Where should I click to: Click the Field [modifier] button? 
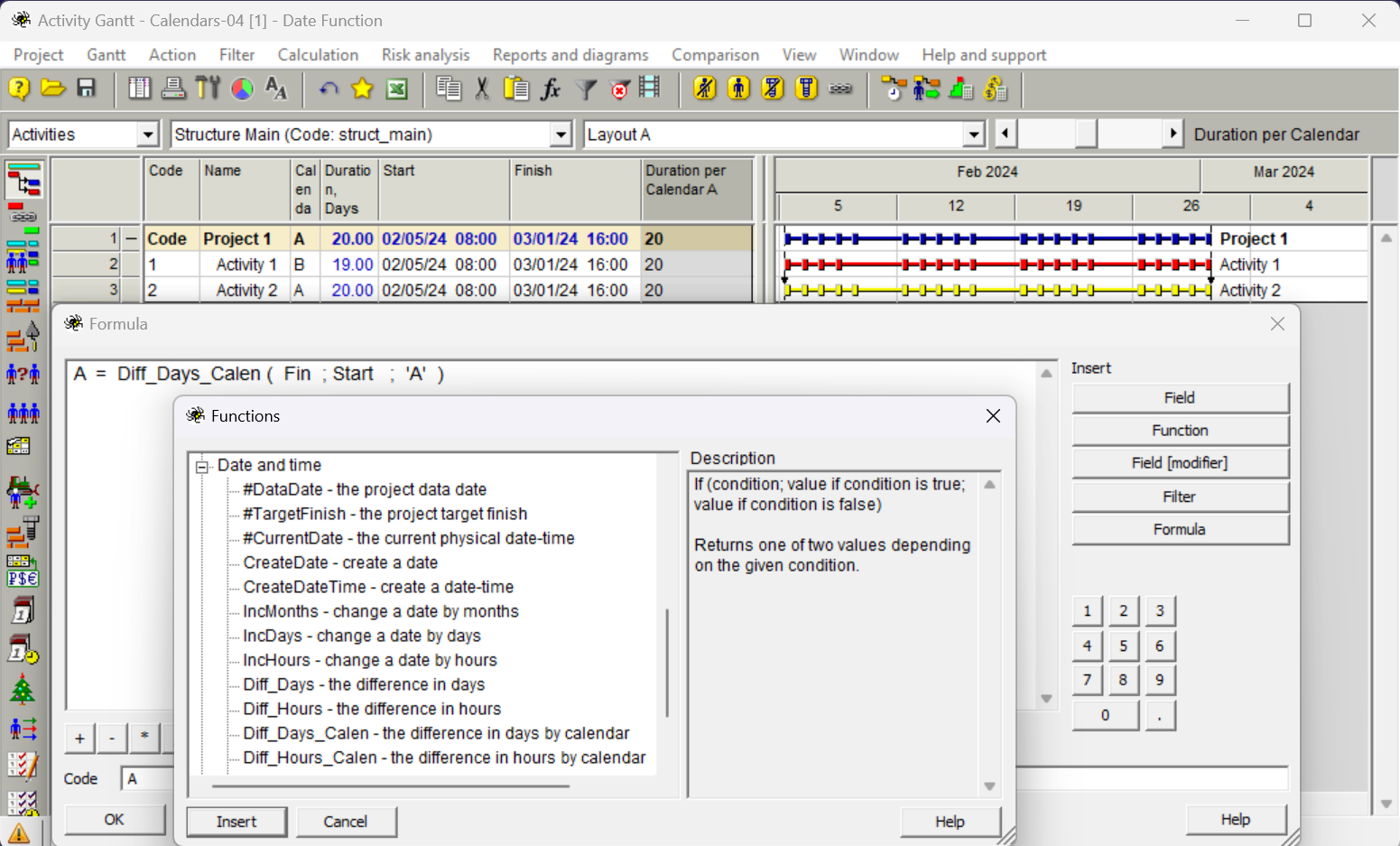[1180, 463]
